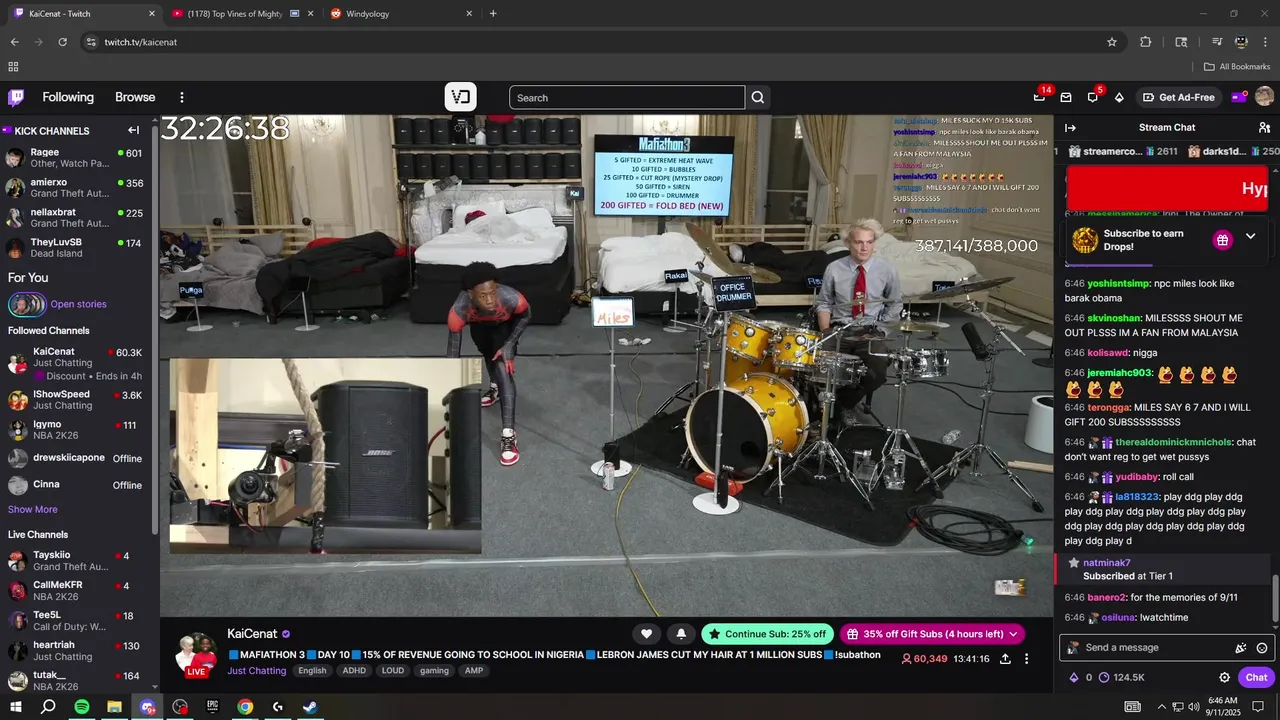Reload the page
1280x720 pixels.
62,42
